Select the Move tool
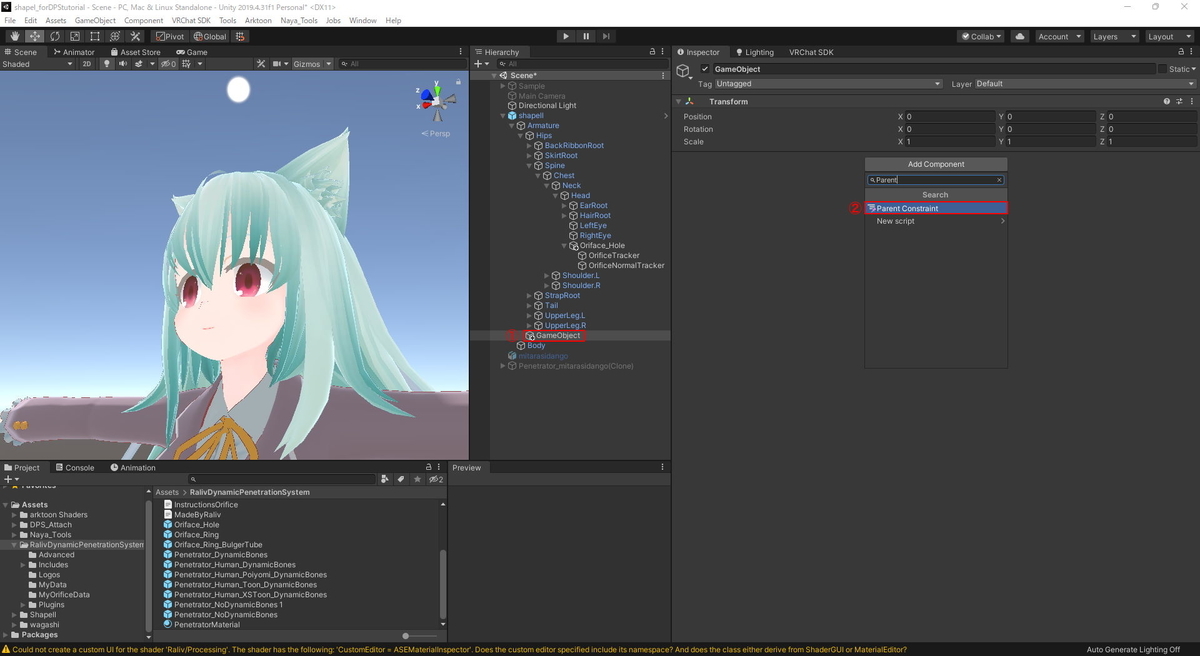 click(33, 36)
